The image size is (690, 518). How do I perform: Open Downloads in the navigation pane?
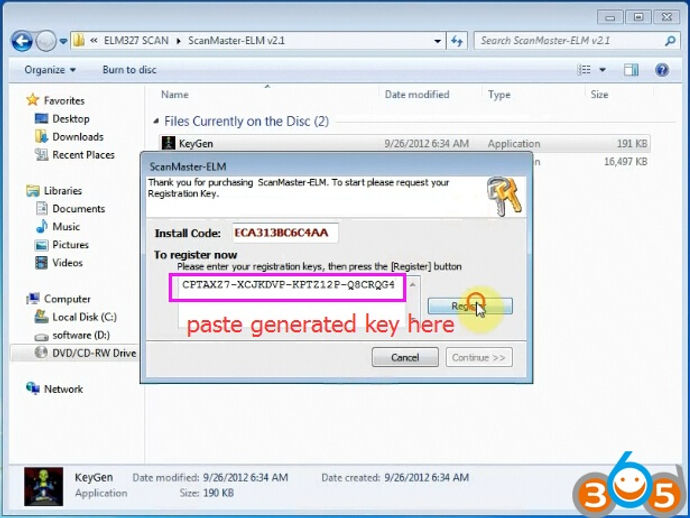78,137
